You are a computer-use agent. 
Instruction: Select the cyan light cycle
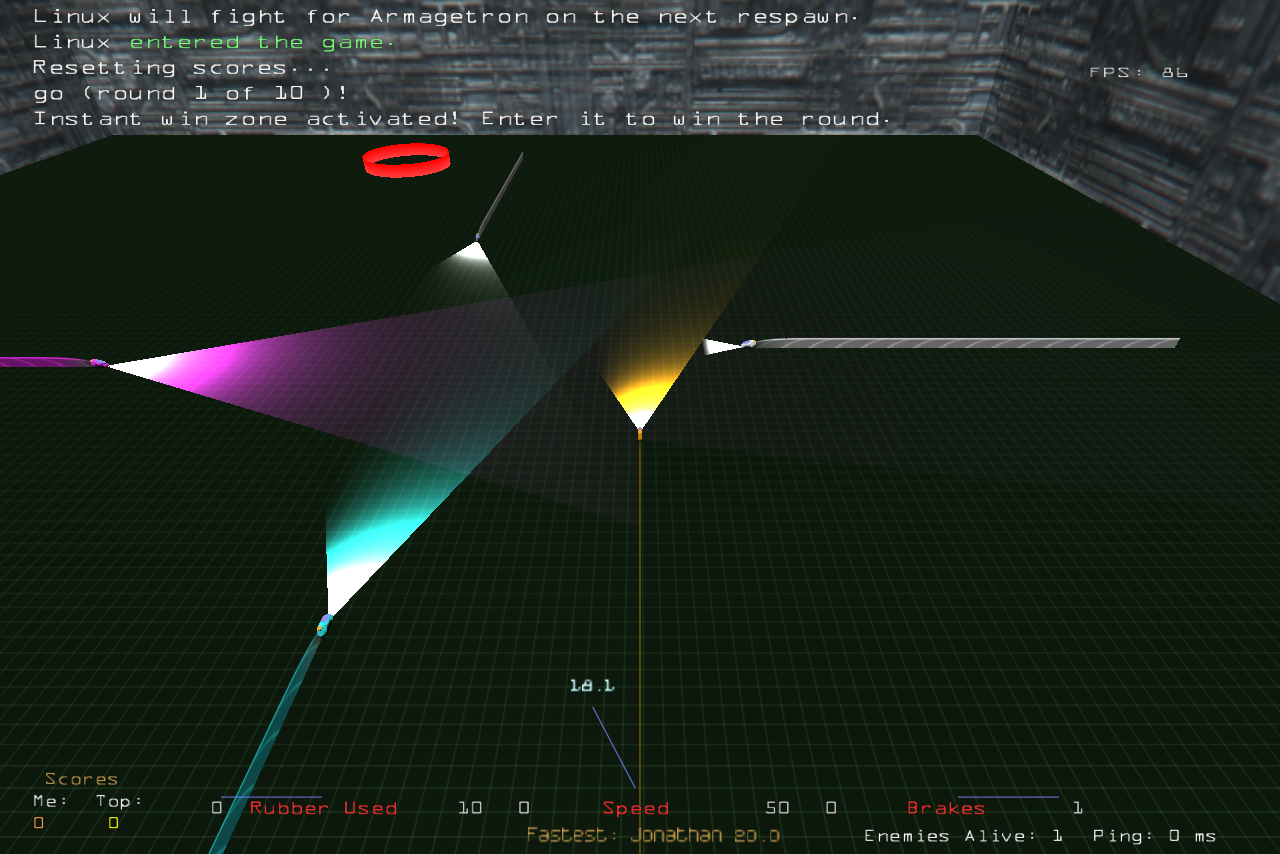click(x=323, y=626)
